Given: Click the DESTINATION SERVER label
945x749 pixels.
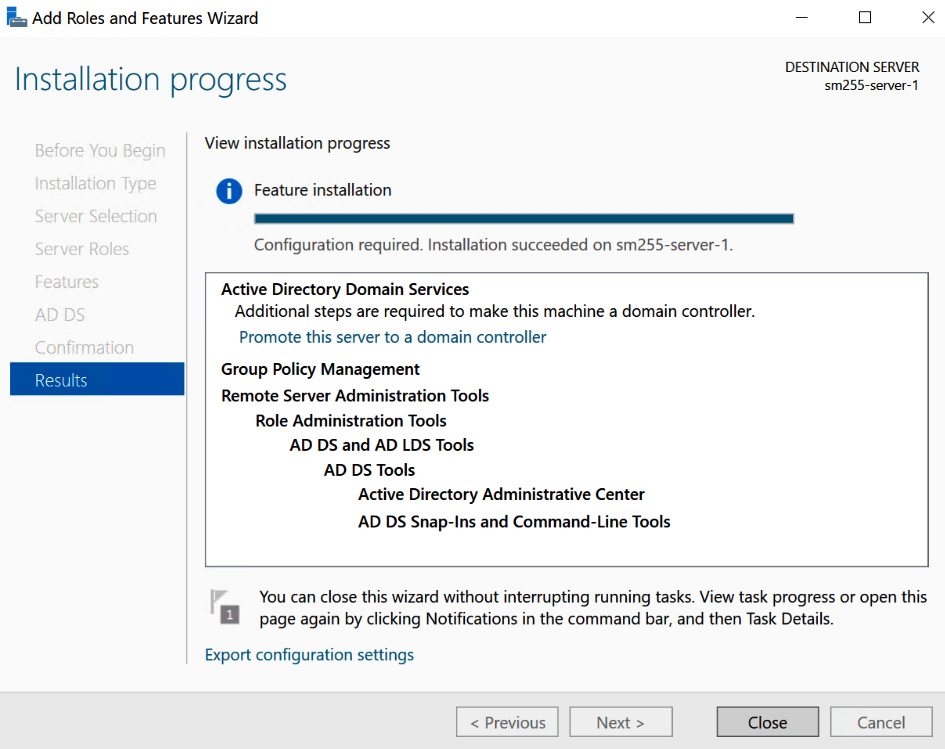Looking at the screenshot, I should (852, 67).
